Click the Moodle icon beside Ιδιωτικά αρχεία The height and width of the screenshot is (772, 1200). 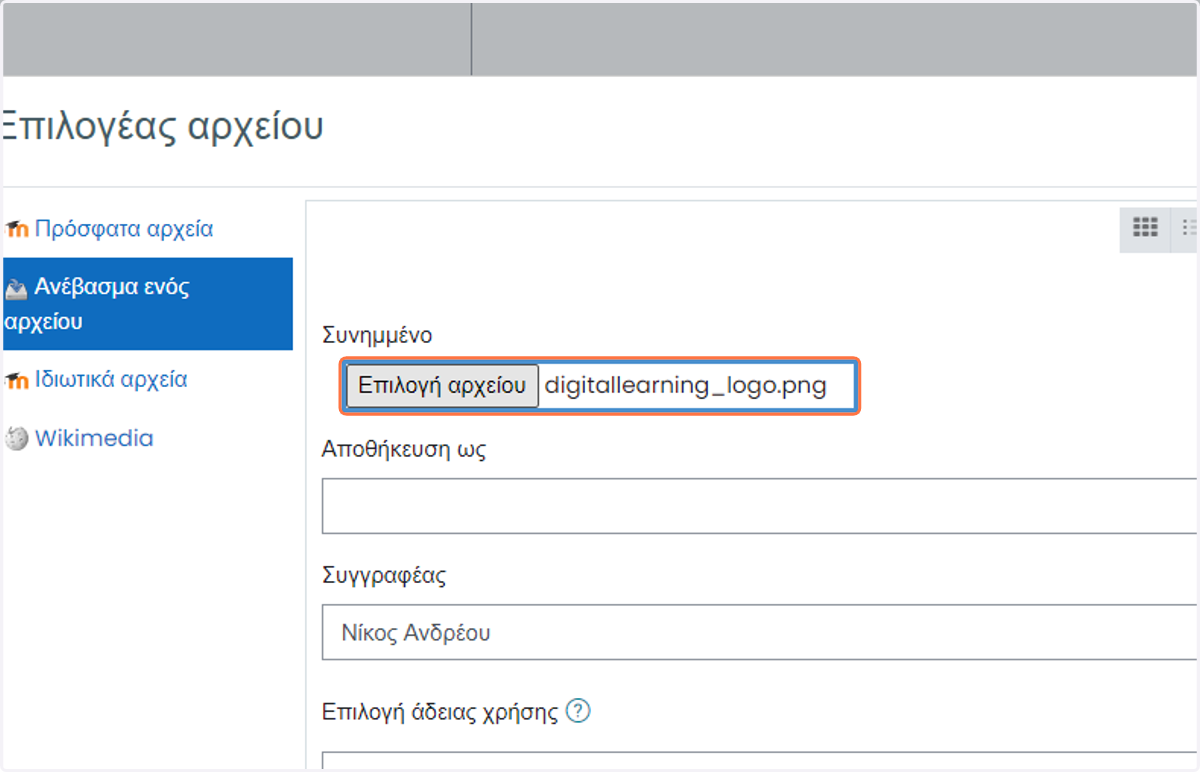[16, 381]
